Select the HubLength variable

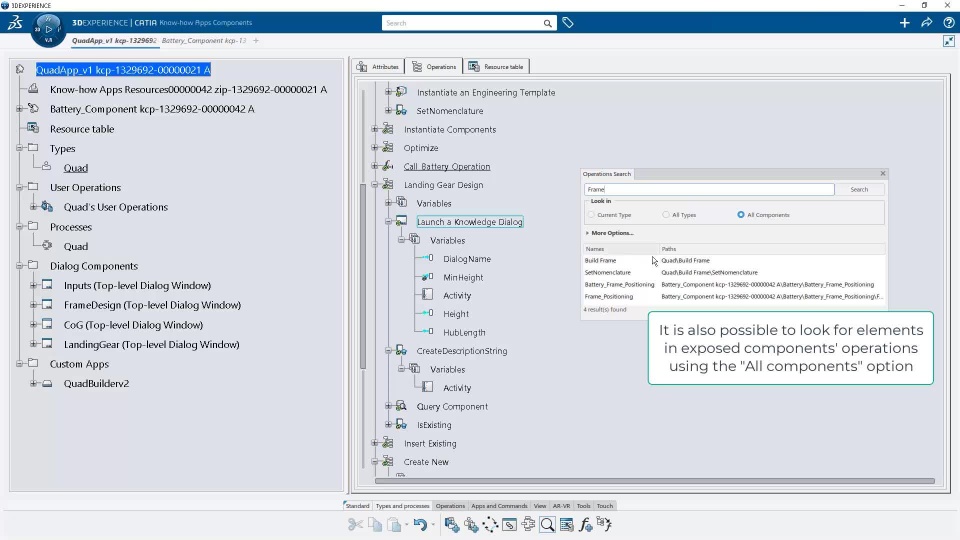pyautogui.click(x=464, y=332)
